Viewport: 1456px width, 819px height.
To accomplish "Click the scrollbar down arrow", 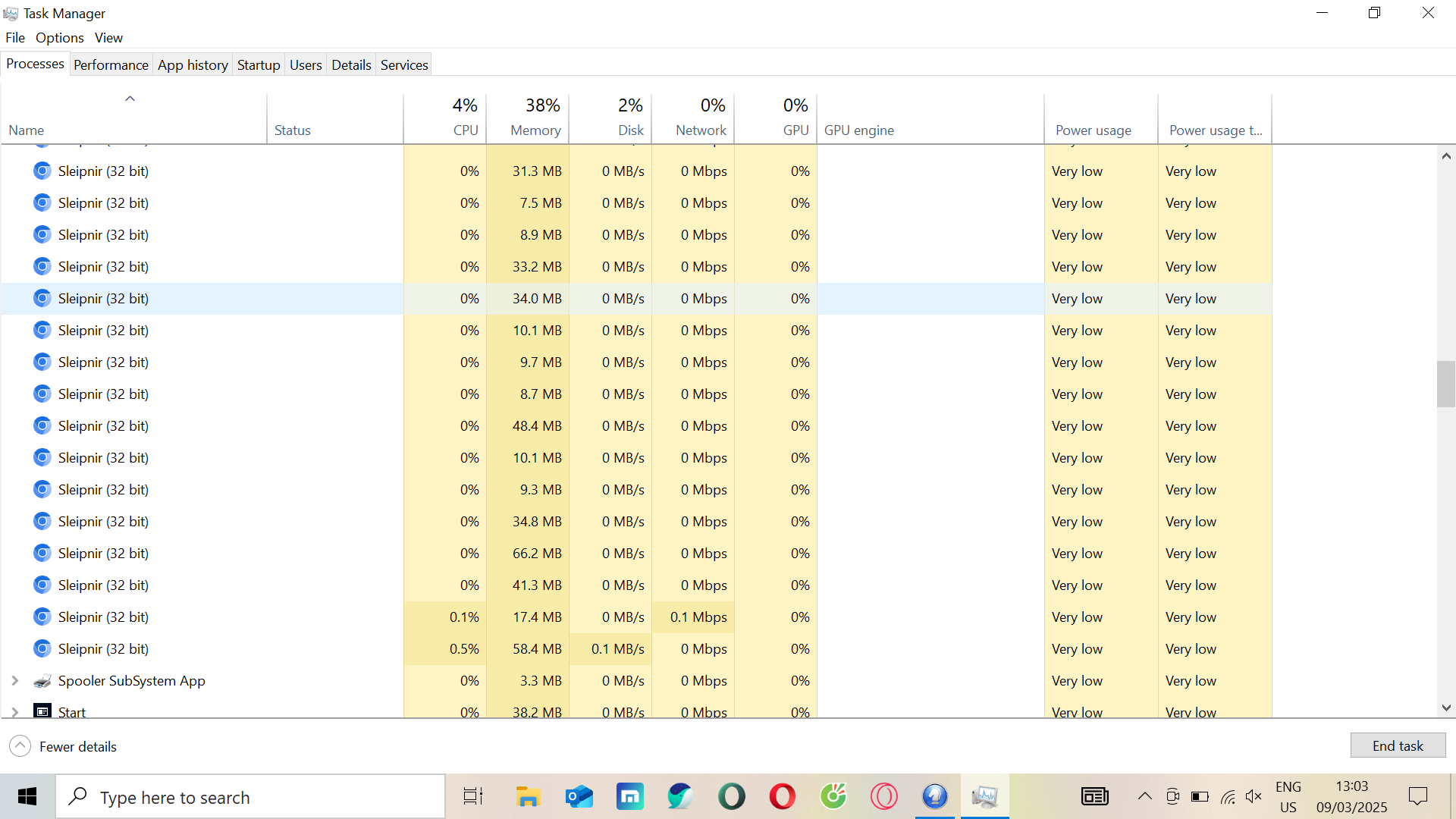I will pyautogui.click(x=1445, y=708).
